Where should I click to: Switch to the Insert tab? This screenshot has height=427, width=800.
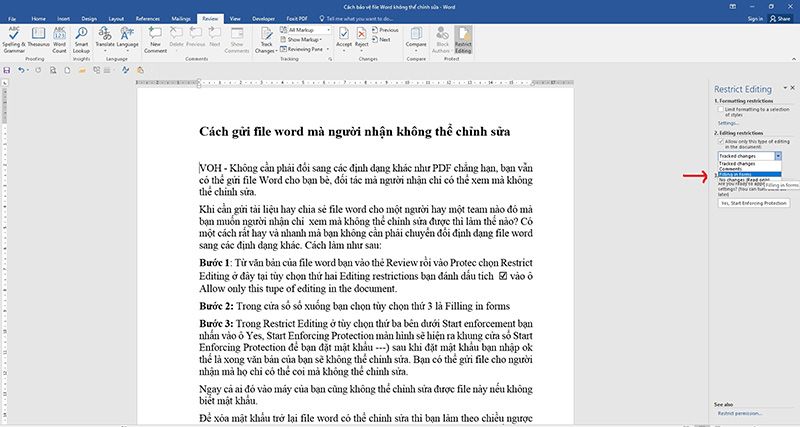(63, 18)
